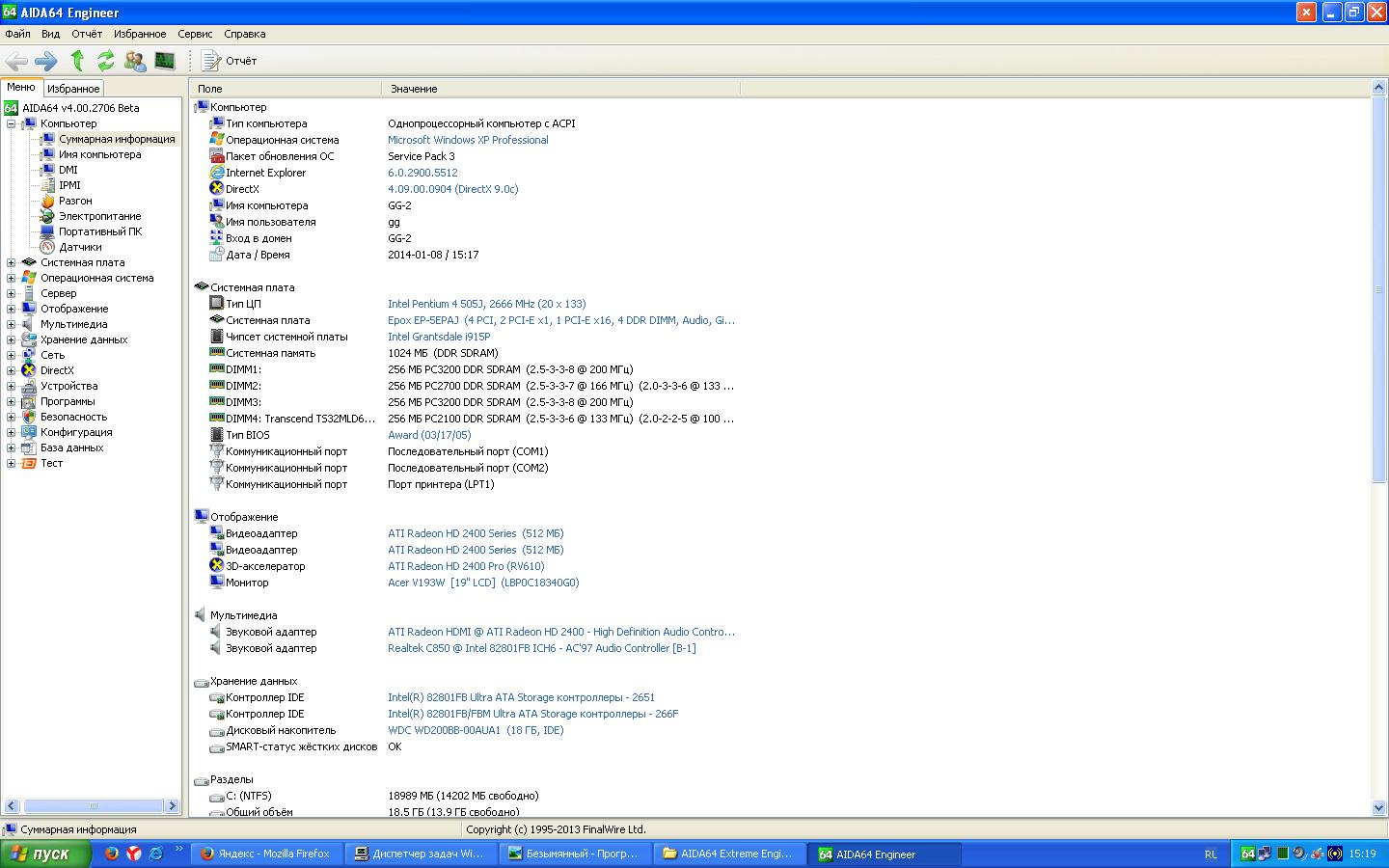Click the left panel horizontal scrollbar thumb
Viewport: 1389px width, 868px height.
[93, 805]
